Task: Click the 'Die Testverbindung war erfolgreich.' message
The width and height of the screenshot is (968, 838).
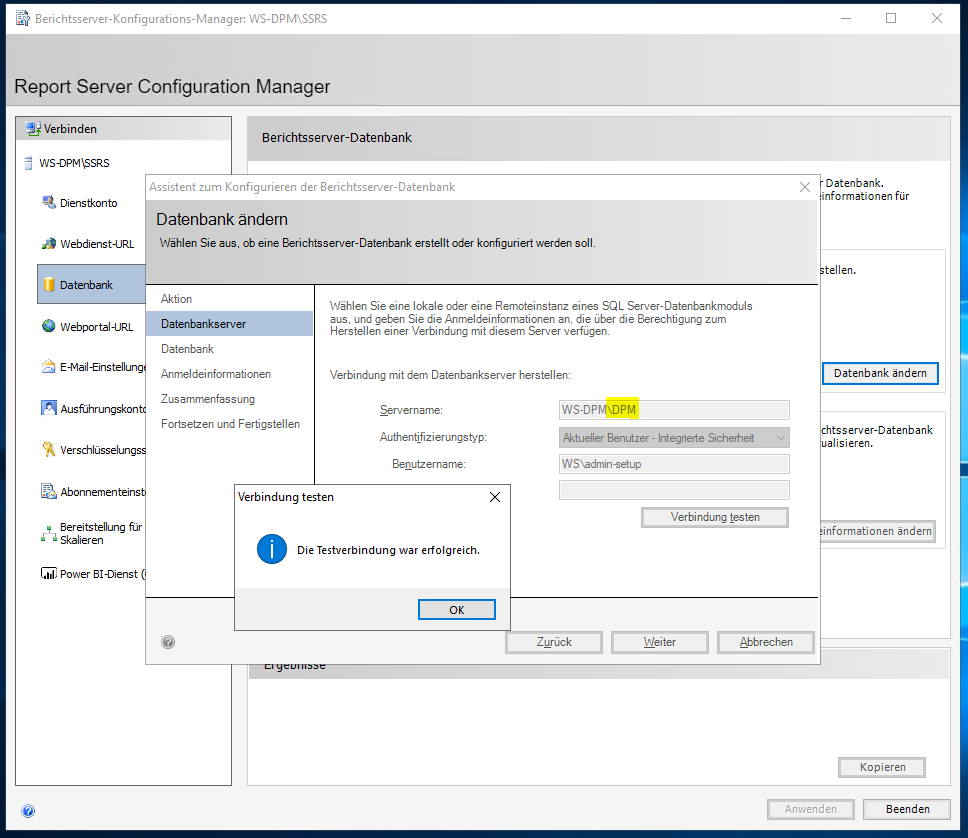Action: 388,550
